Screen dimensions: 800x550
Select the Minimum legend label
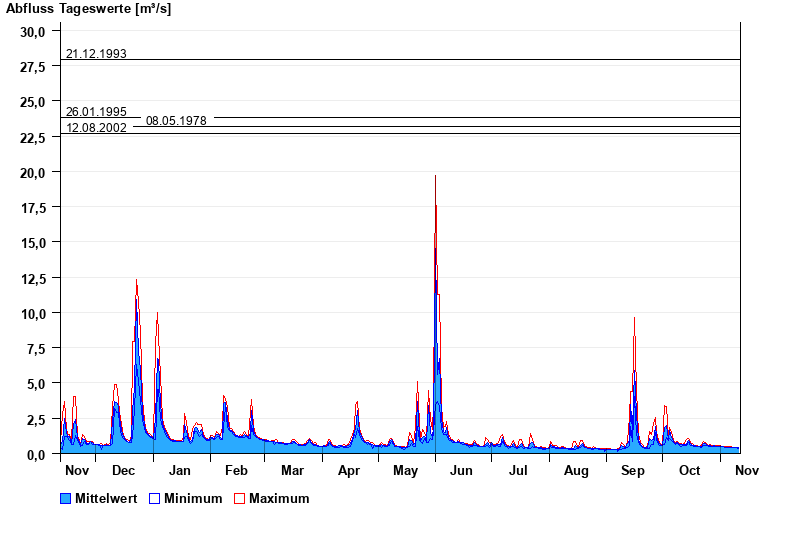click(x=193, y=498)
